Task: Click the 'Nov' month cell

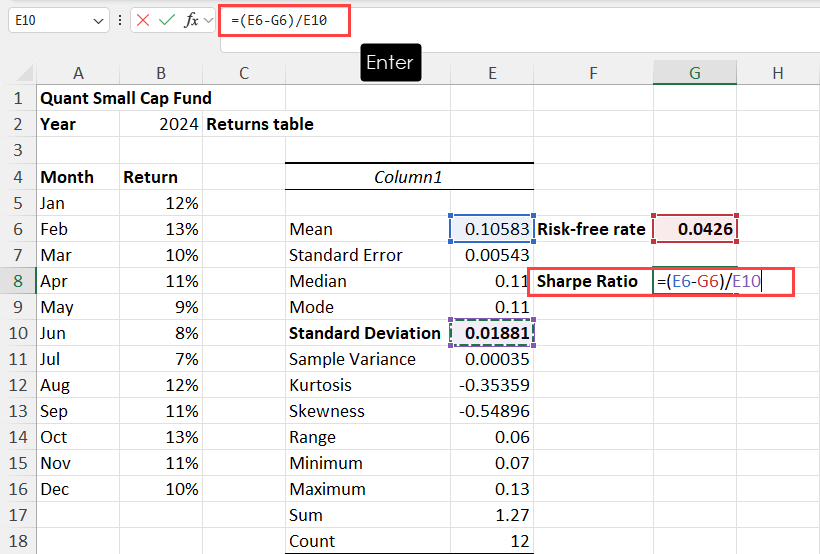Action: 78,463
